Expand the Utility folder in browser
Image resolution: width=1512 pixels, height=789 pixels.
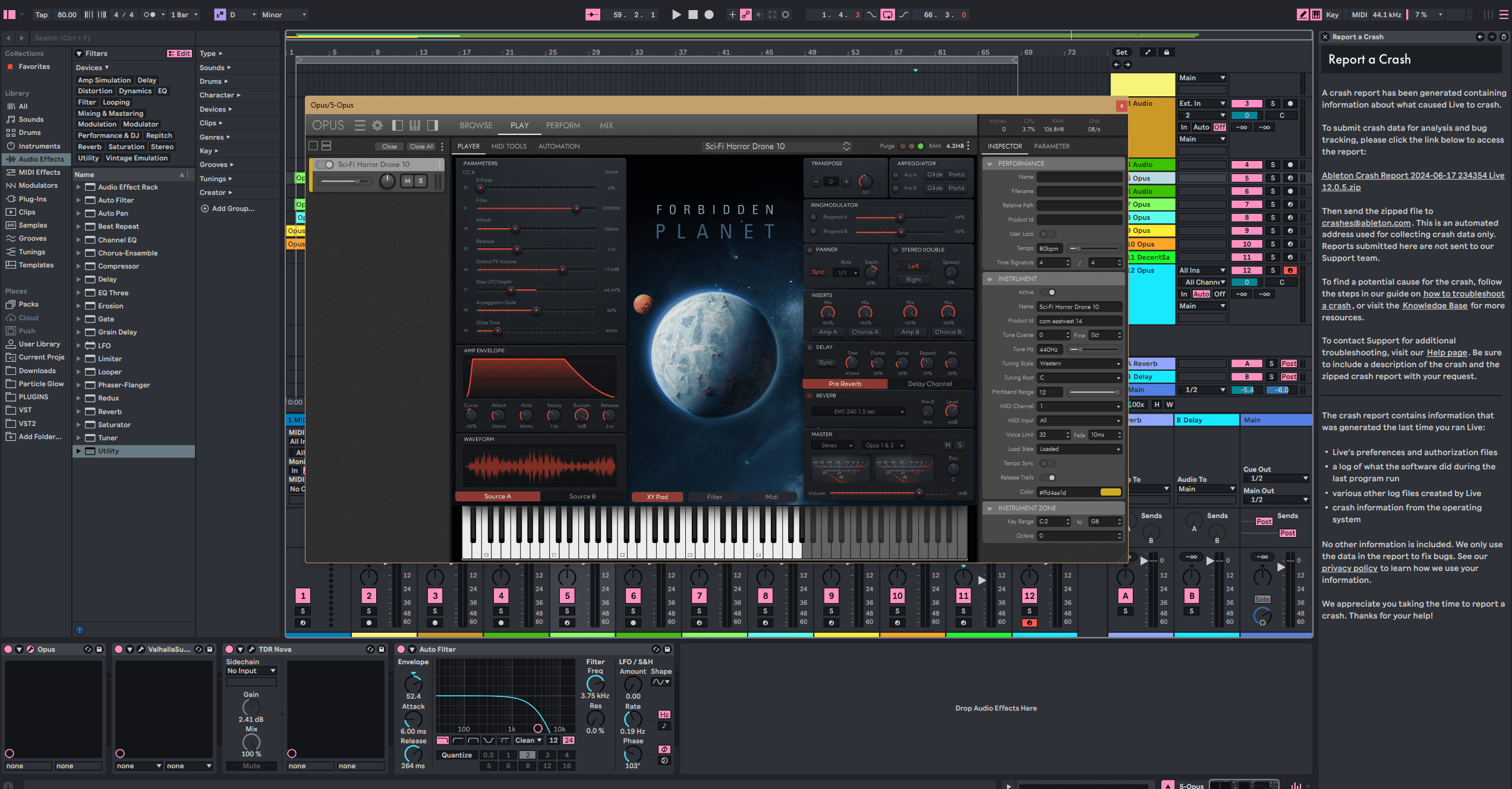[78, 451]
